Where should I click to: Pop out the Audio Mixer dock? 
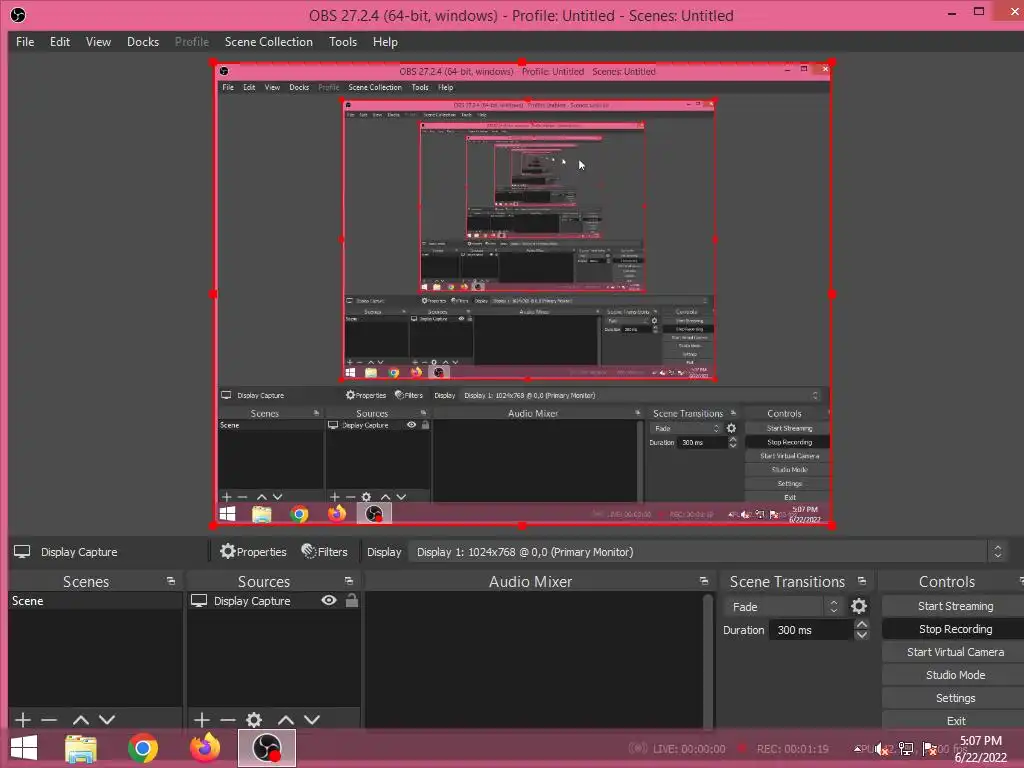point(703,581)
